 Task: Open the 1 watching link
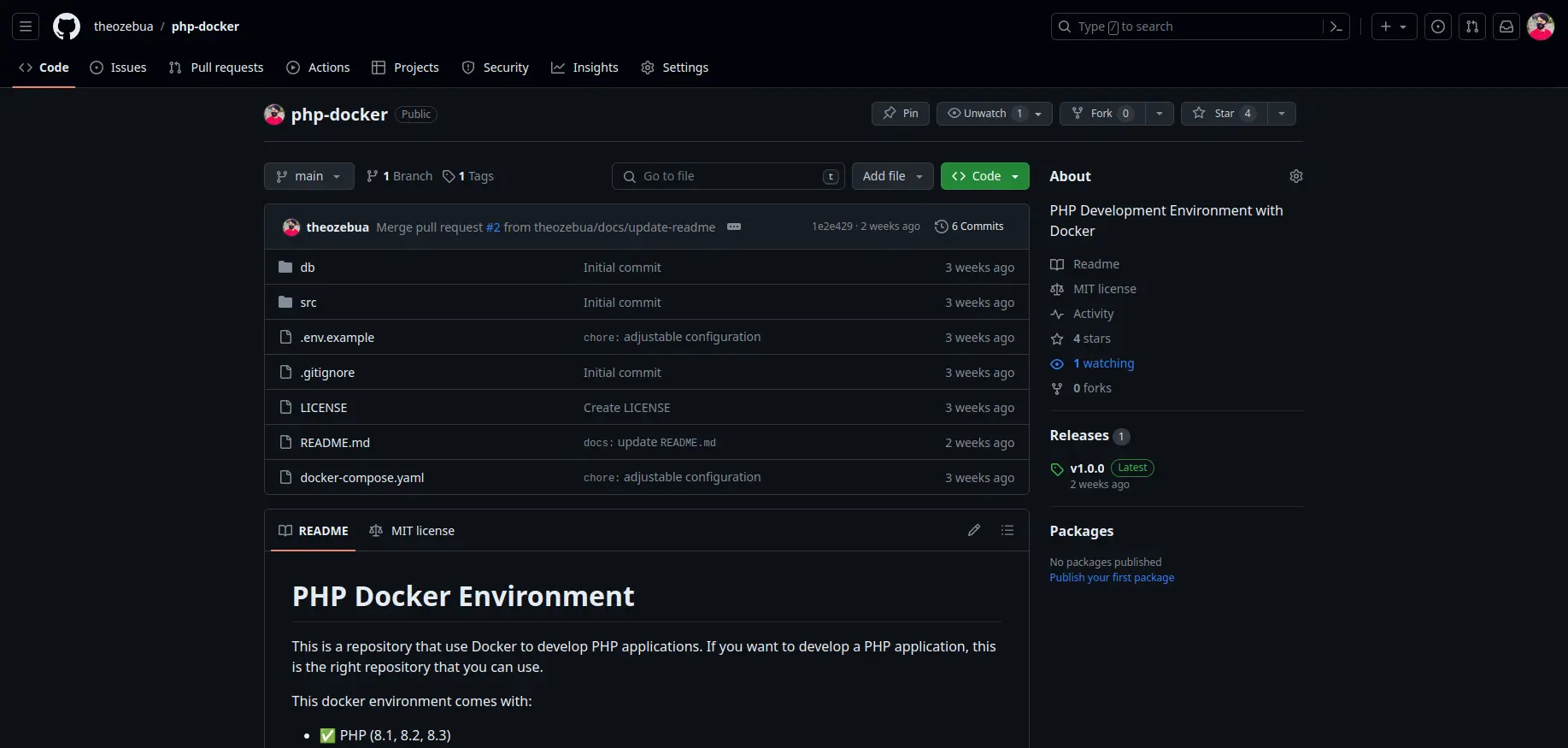[x=1103, y=363]
